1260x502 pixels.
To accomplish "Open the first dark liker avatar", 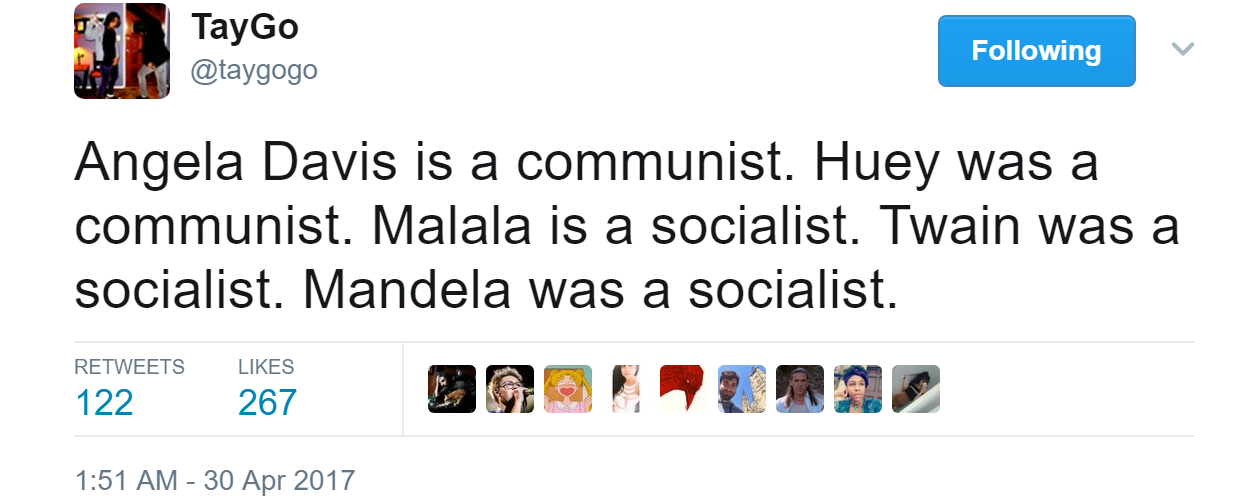I will 452,389.
